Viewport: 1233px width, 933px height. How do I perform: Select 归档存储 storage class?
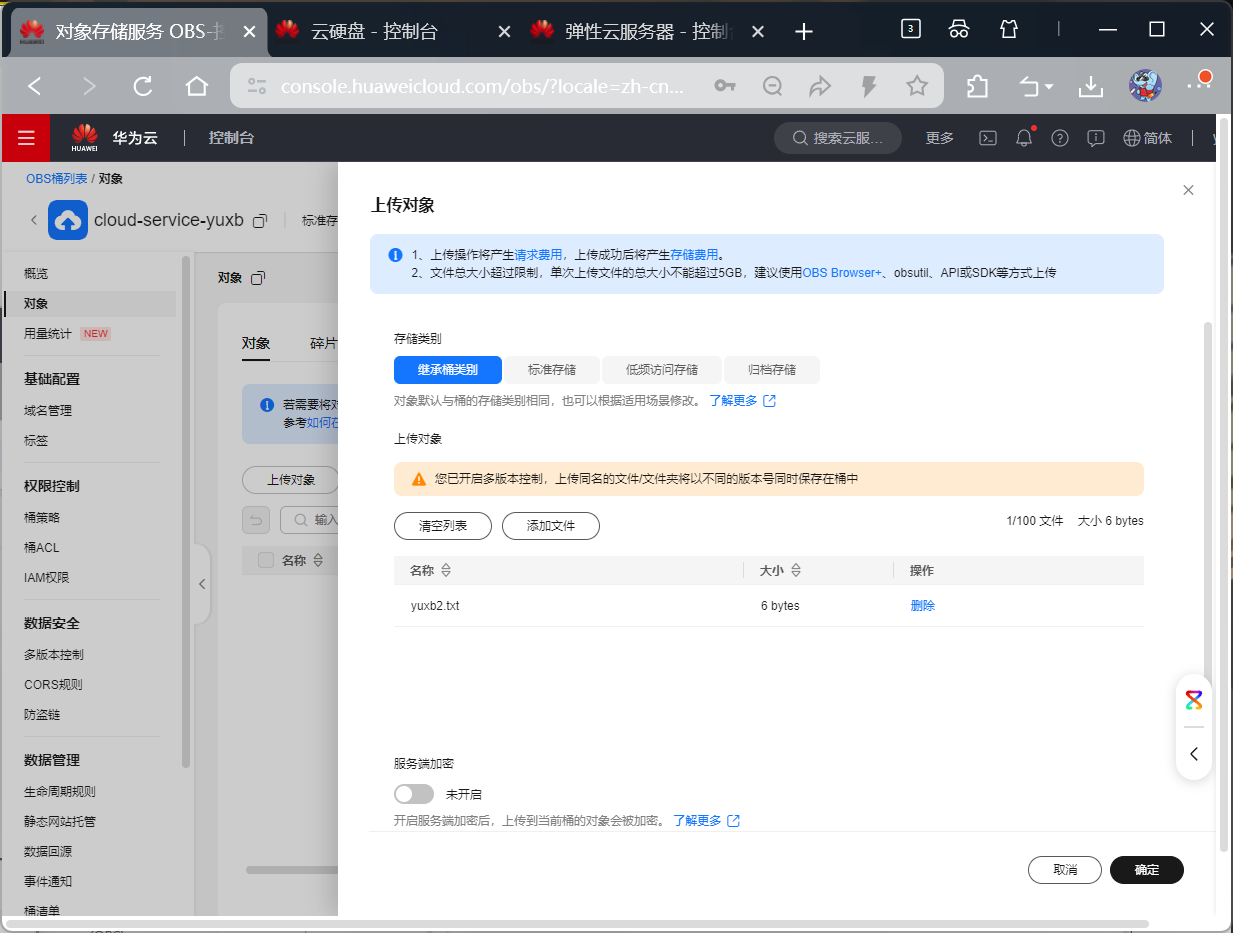[x=772, y=369]
